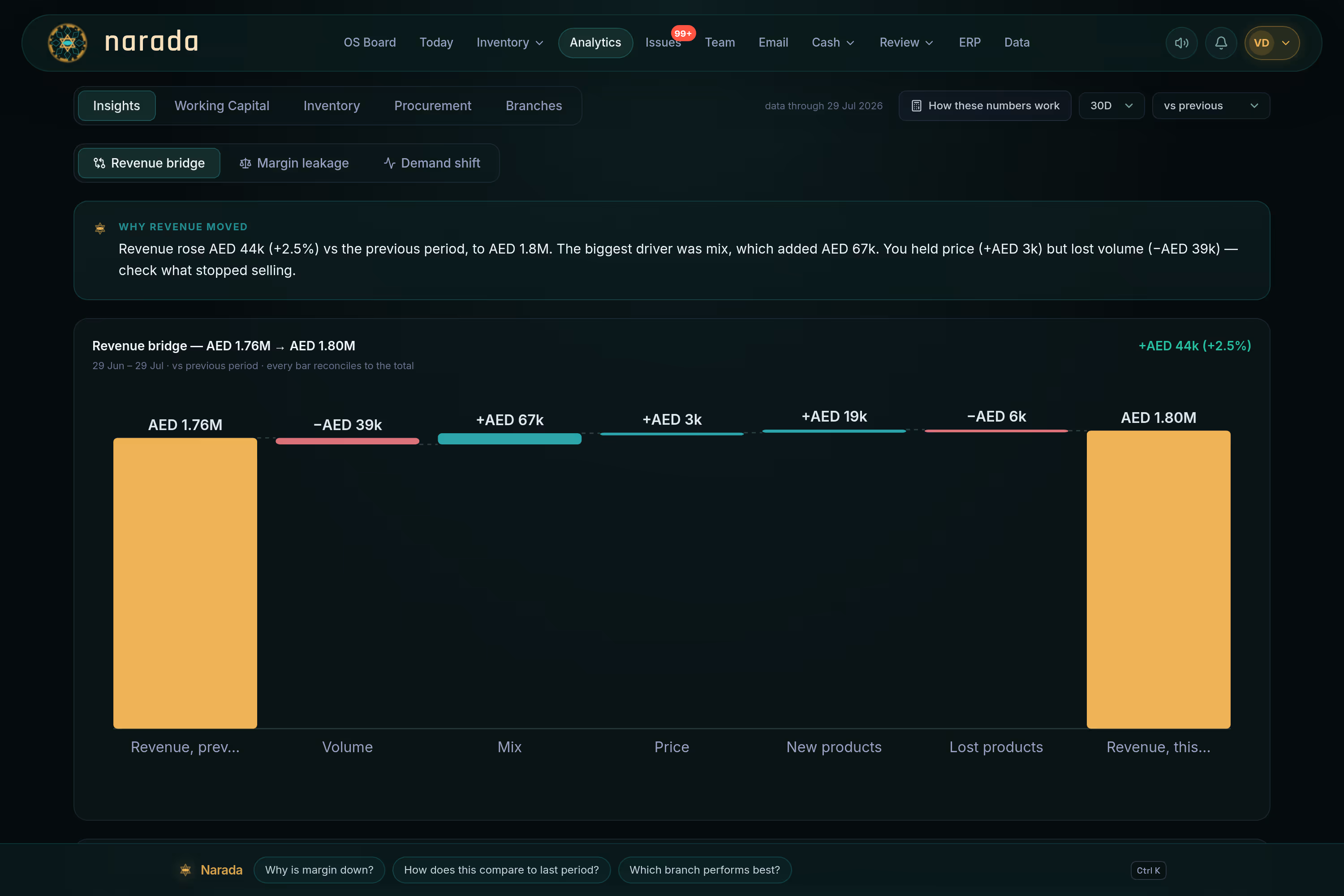
Task: Toggle the speaker sound icon
Action: pyautogui.click(x=1181, y=43)
